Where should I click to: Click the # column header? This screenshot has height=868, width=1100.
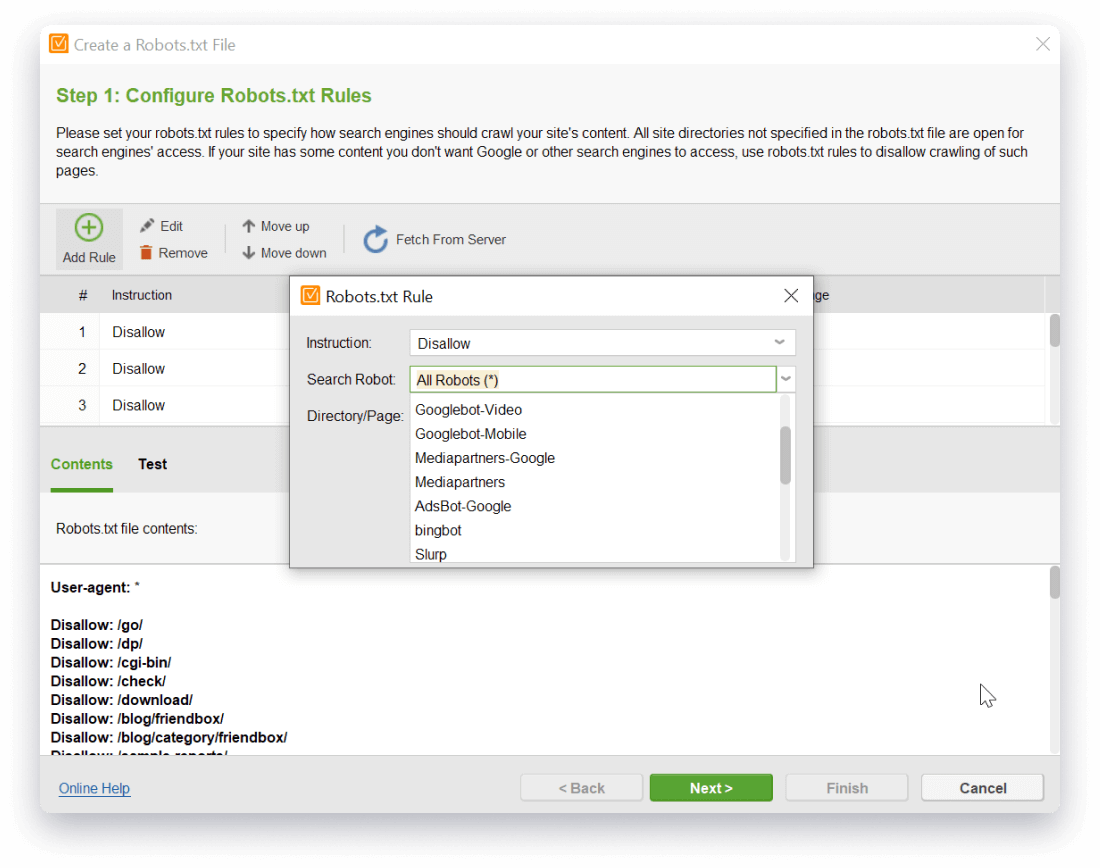83,295
